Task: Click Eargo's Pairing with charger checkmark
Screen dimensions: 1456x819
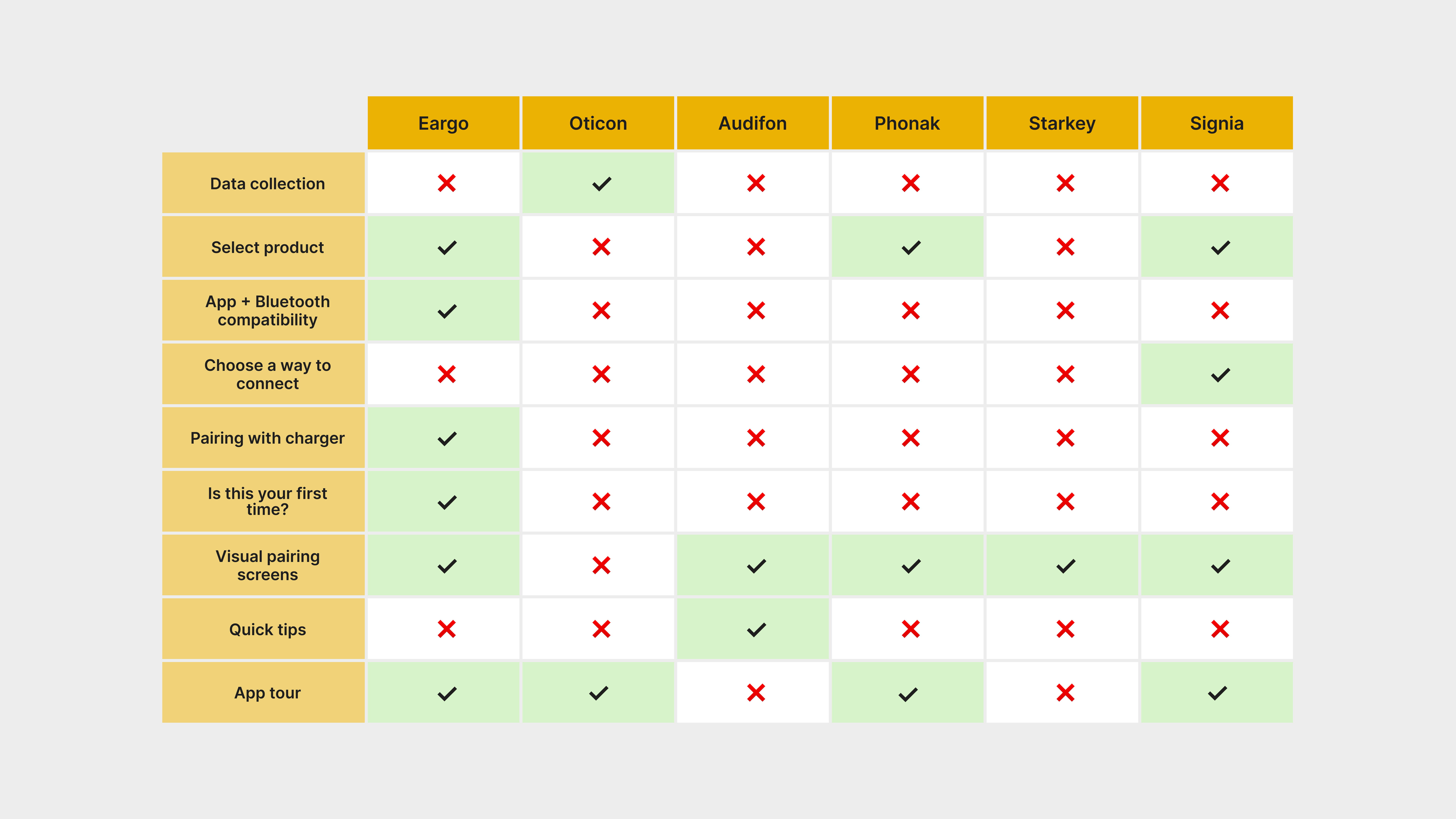Action: [446, 439]
